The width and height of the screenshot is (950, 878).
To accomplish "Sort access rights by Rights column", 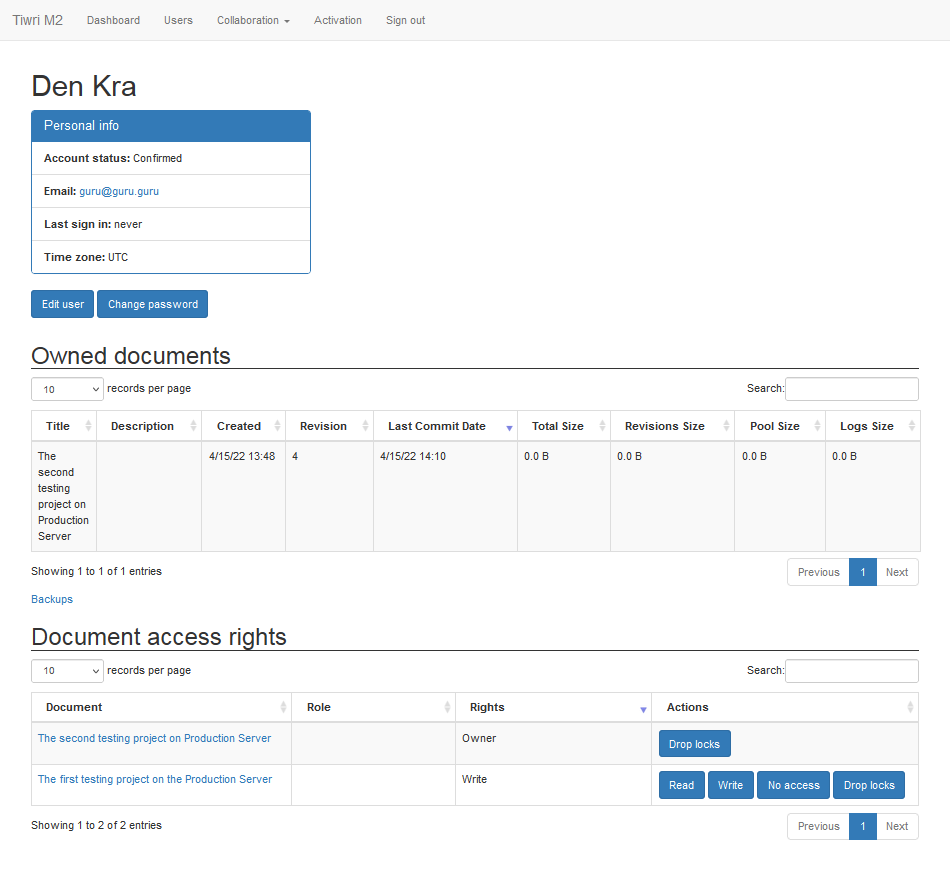I will (x=553, y=707).
